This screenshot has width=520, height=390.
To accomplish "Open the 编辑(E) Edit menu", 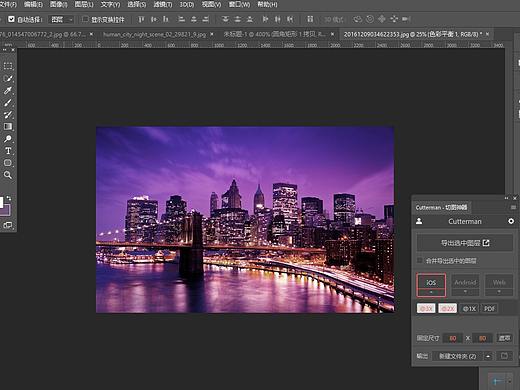I will click(33, 5).
